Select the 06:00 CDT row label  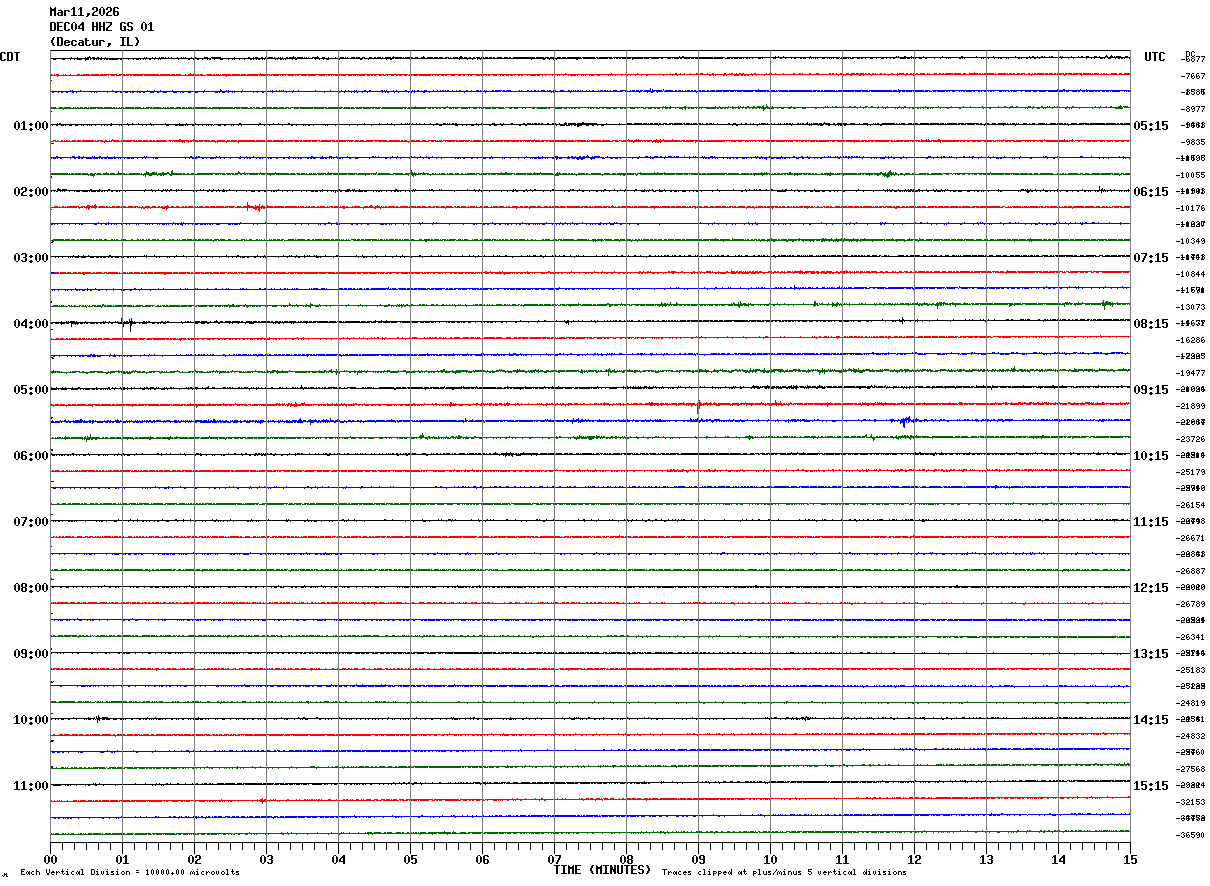pos(31,456)
